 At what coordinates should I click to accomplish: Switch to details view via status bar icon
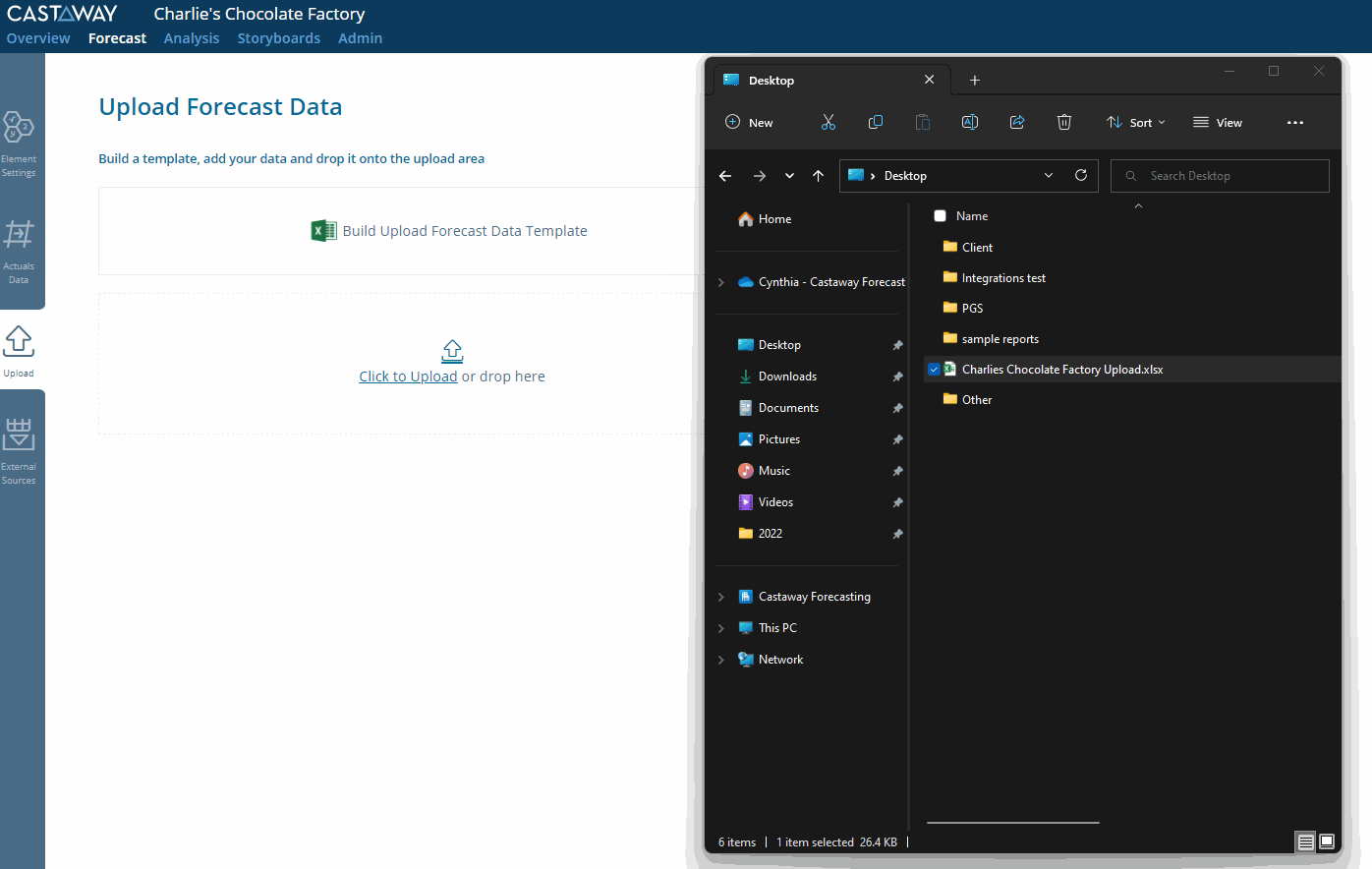[1305, 841]
